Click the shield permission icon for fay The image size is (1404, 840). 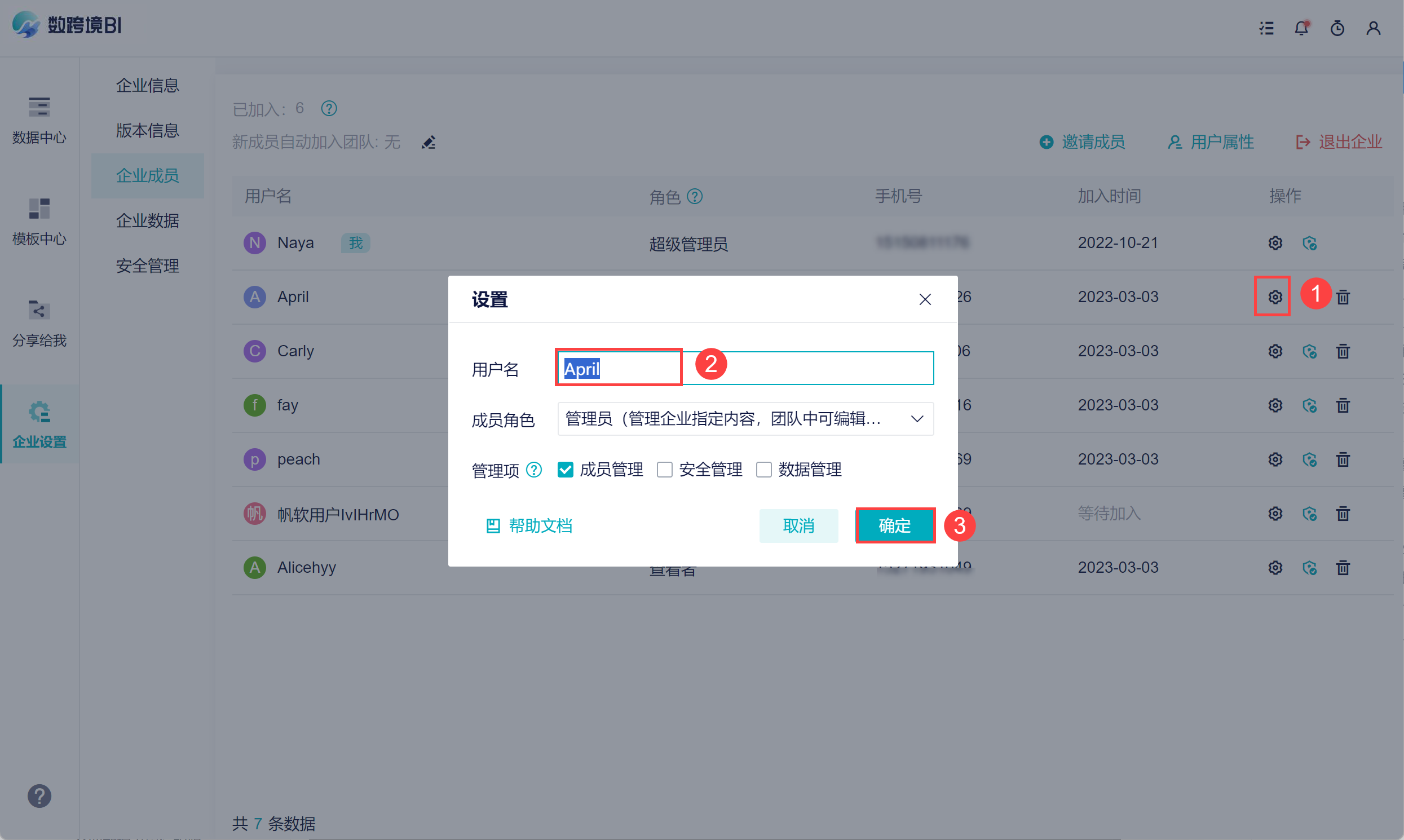point(1309,405)
